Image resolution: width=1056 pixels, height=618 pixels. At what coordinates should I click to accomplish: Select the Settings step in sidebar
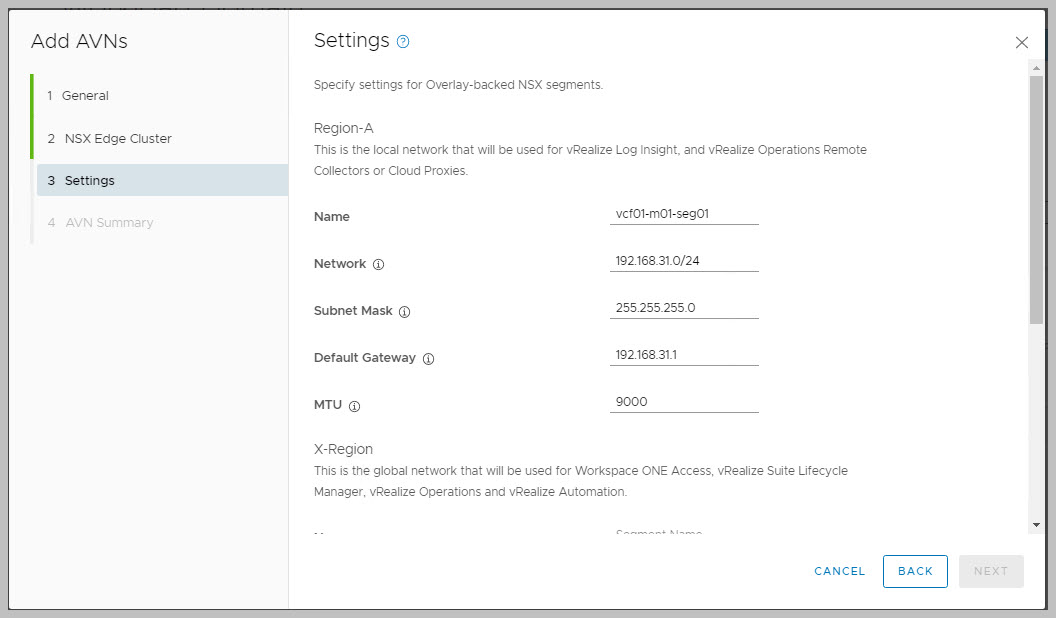pos(90,181)
